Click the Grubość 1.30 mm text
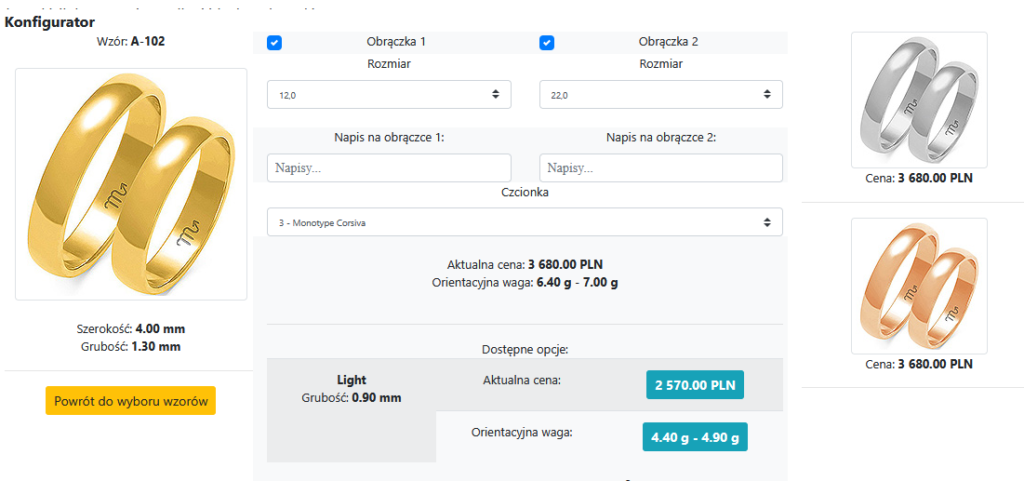Screen dimensions: 1024x481 coord(131,347)
